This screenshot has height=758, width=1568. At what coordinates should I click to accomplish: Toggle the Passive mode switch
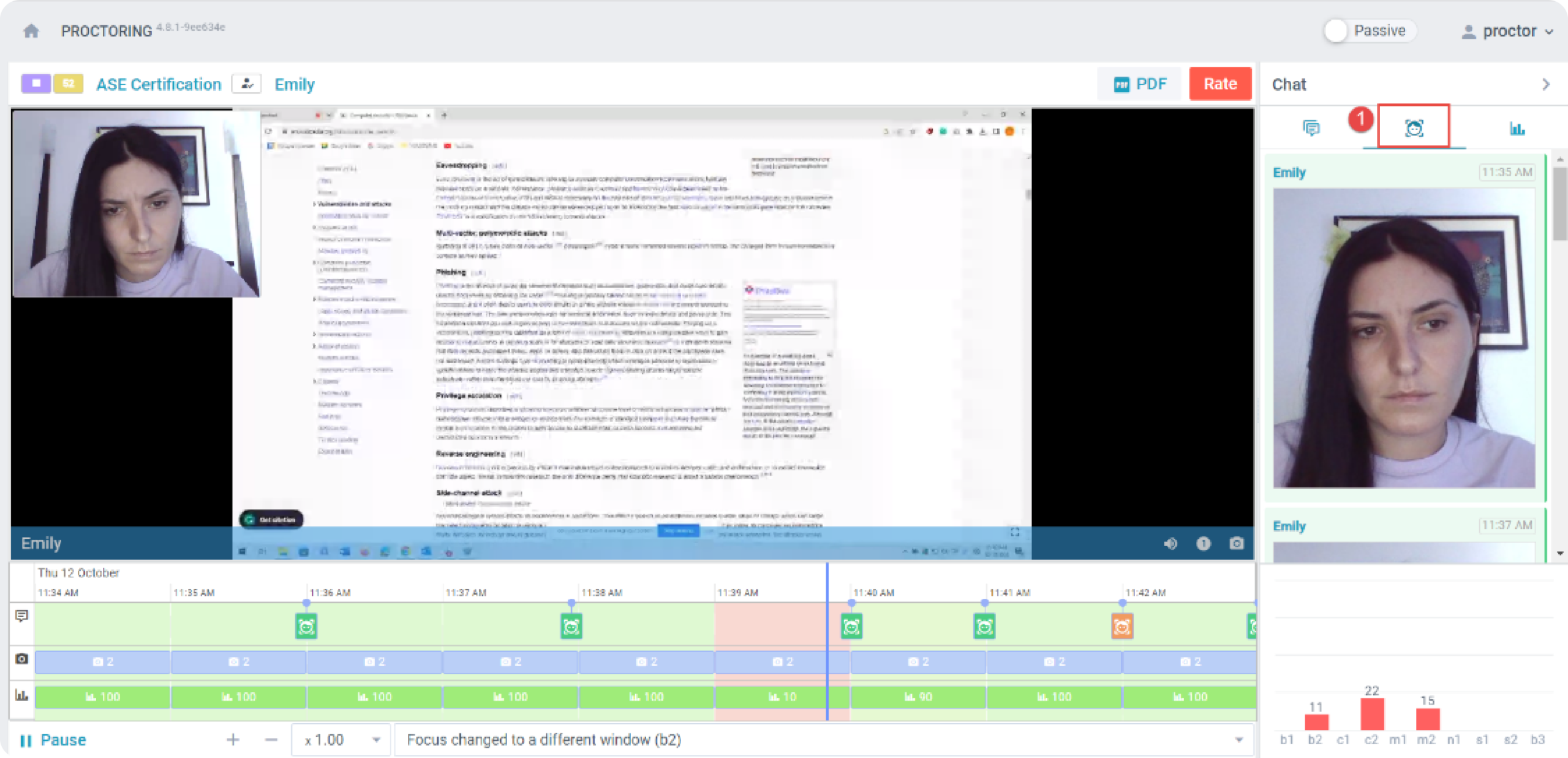(x=1336, y=31)
